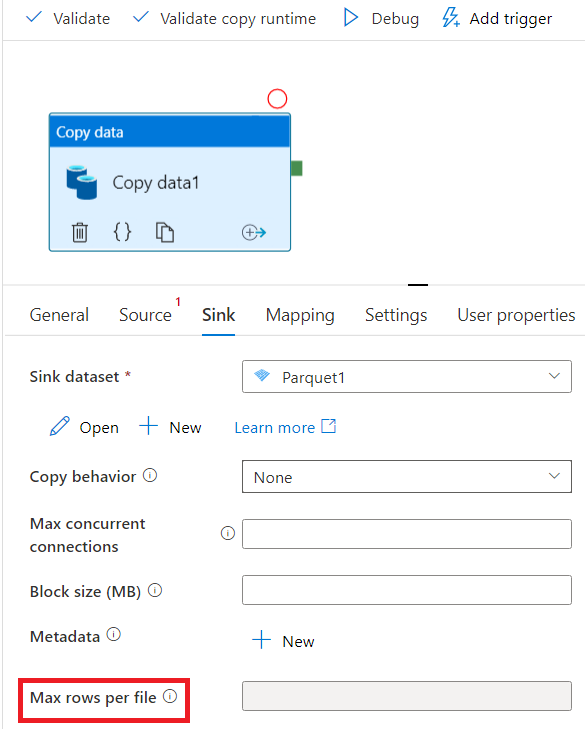
Task: Follow the Learn more link
Action: (285, 427)
